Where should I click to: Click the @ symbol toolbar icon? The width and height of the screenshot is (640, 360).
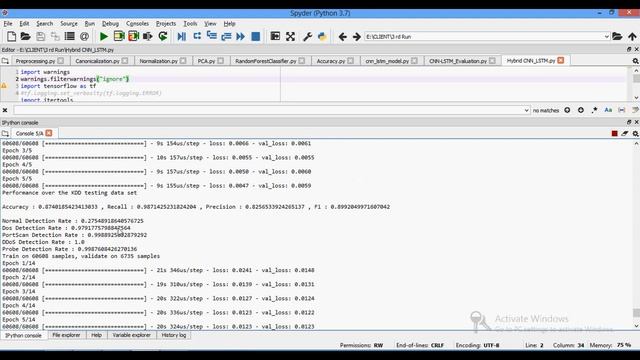tap(84, 36)
